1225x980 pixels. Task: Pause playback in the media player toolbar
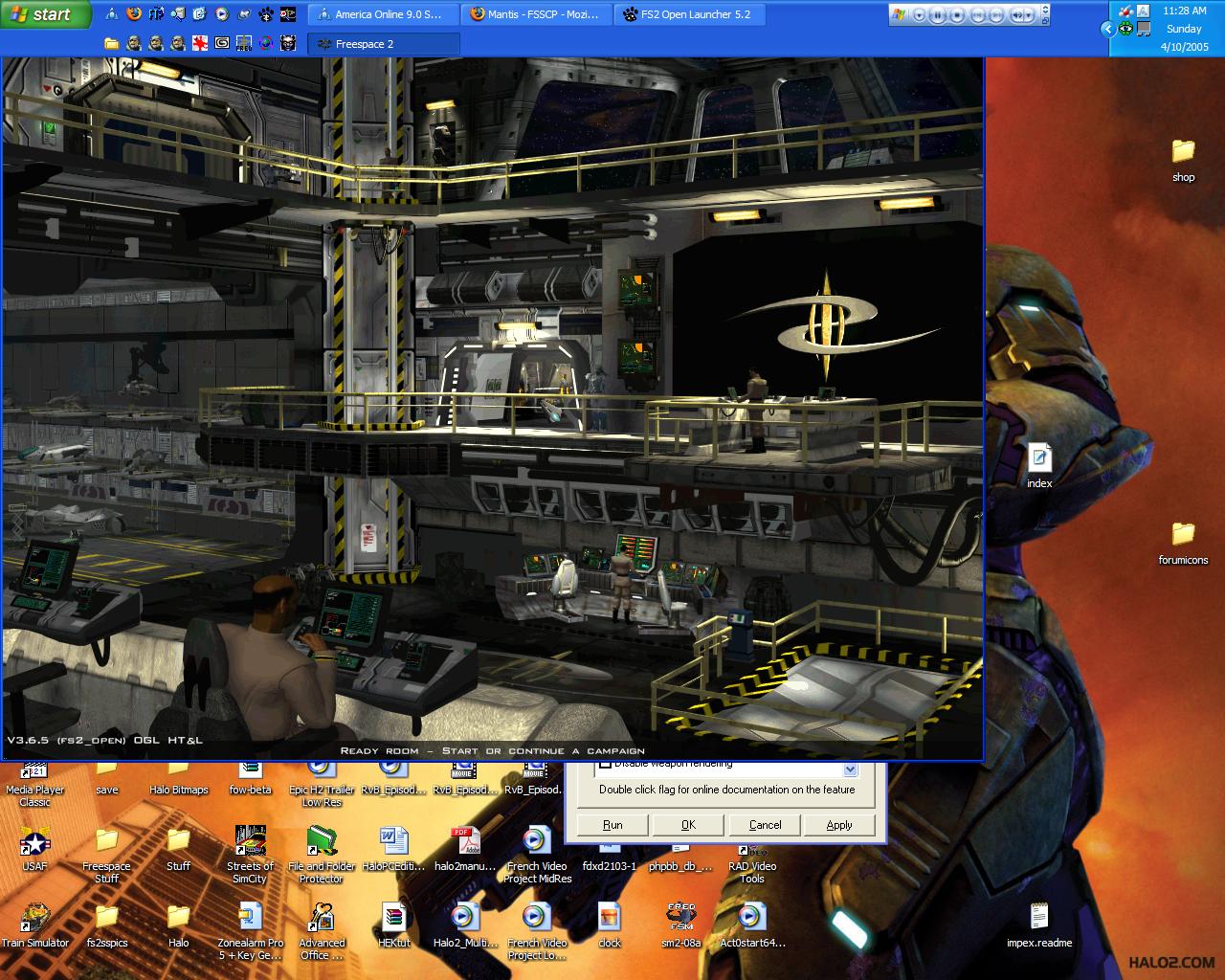click(938, 14)
